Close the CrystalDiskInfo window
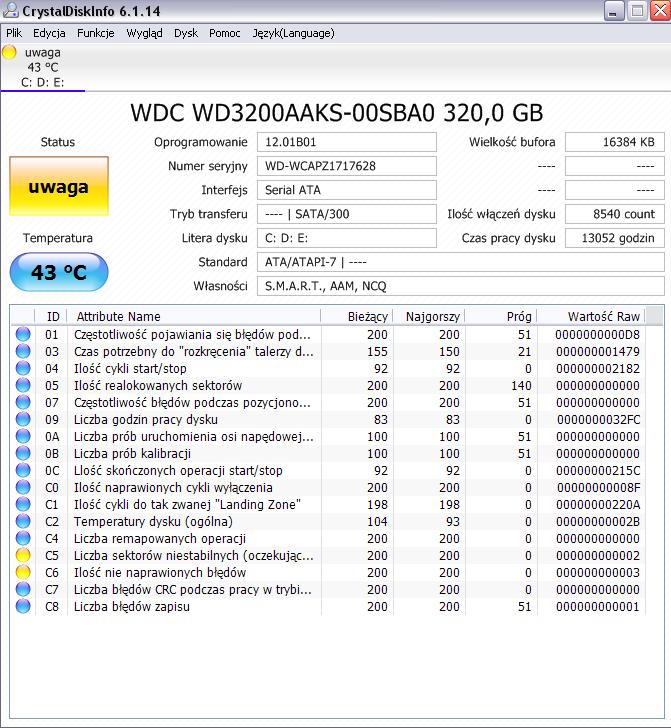This screenshot has width=671, height=728. tap(660, 11)
